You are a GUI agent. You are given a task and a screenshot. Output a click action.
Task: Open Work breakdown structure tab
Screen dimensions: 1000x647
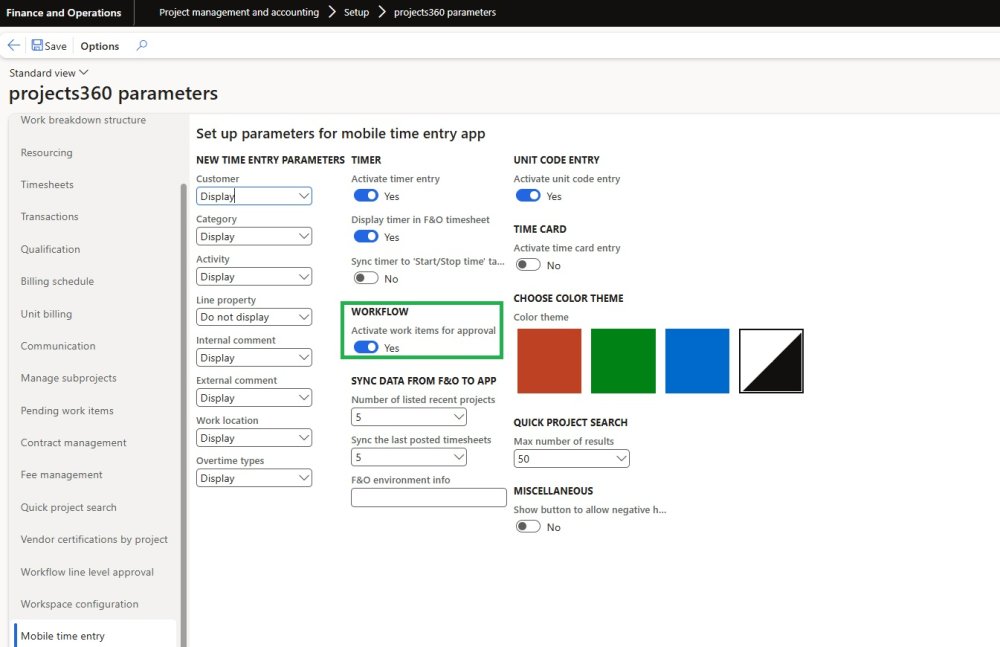click(x=83, y=120)
